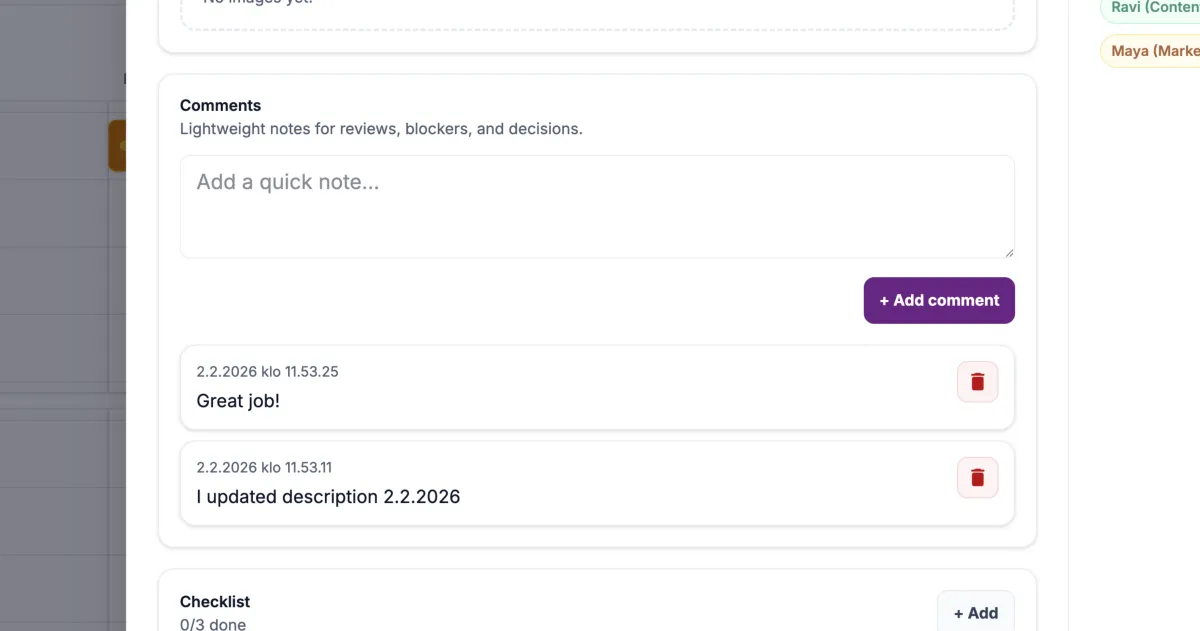The image size is (1200, 631).
Task: Click the timestamp "2.2.2026 klo 11.53.25"
Action: pos(267,371)
